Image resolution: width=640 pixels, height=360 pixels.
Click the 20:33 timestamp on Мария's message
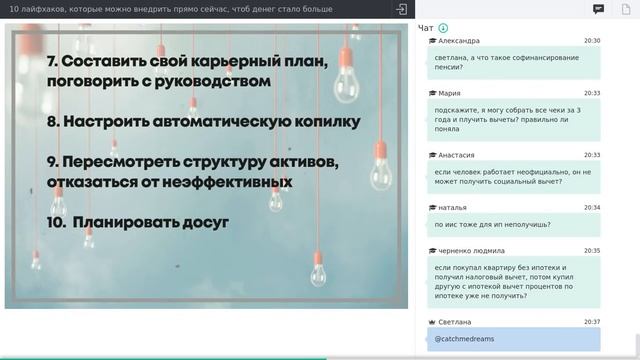pyautogui.click(x=592, y=93)
